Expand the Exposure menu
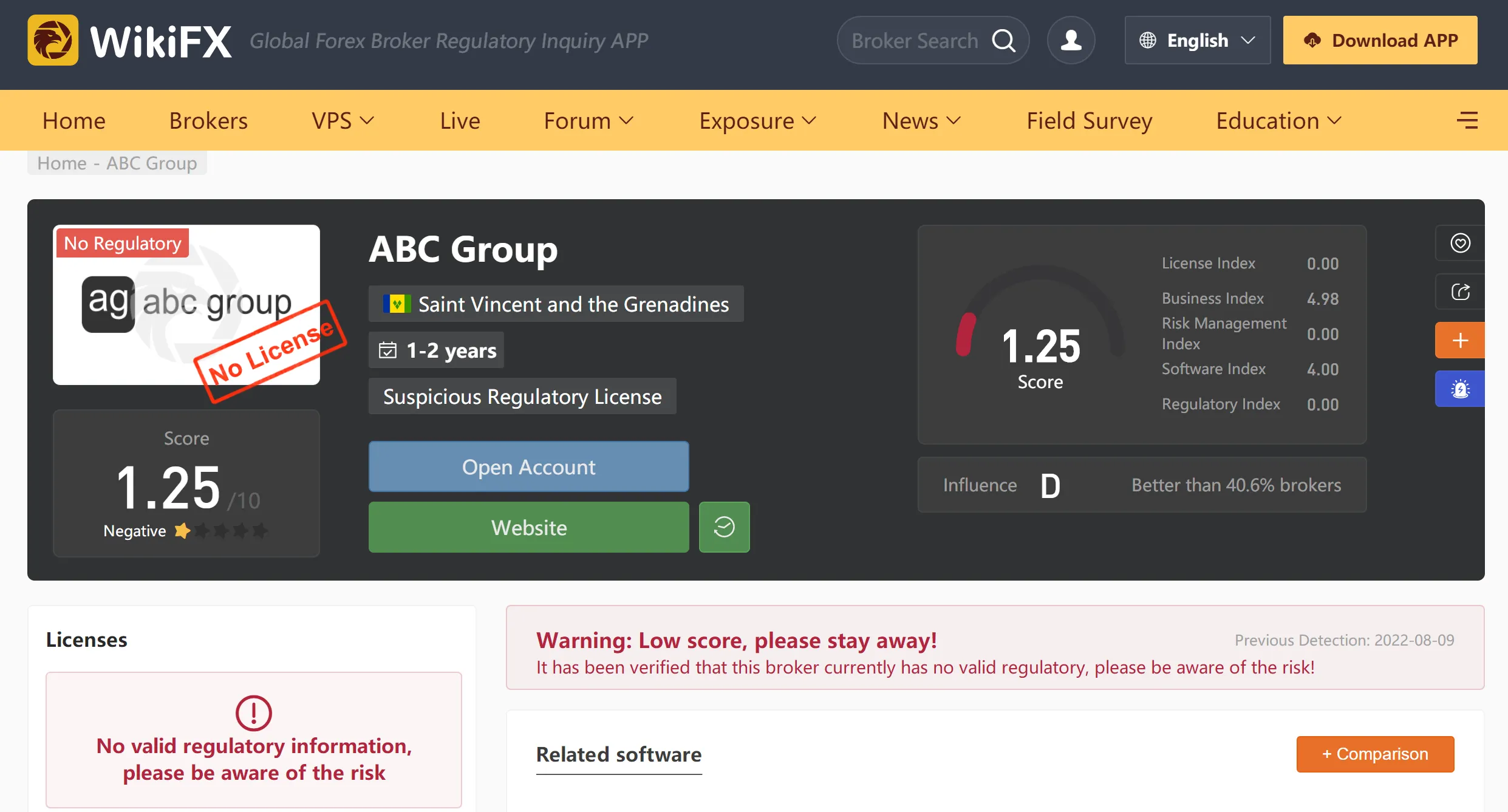The height and width of the screenshot is (812, 1508). tap(757, 120)
